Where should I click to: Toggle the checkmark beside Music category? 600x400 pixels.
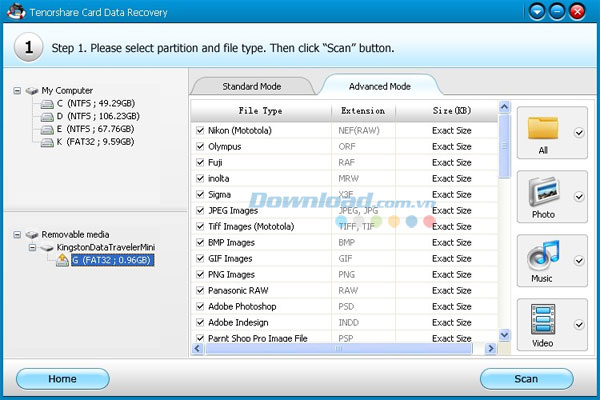[x=579, y=261]
